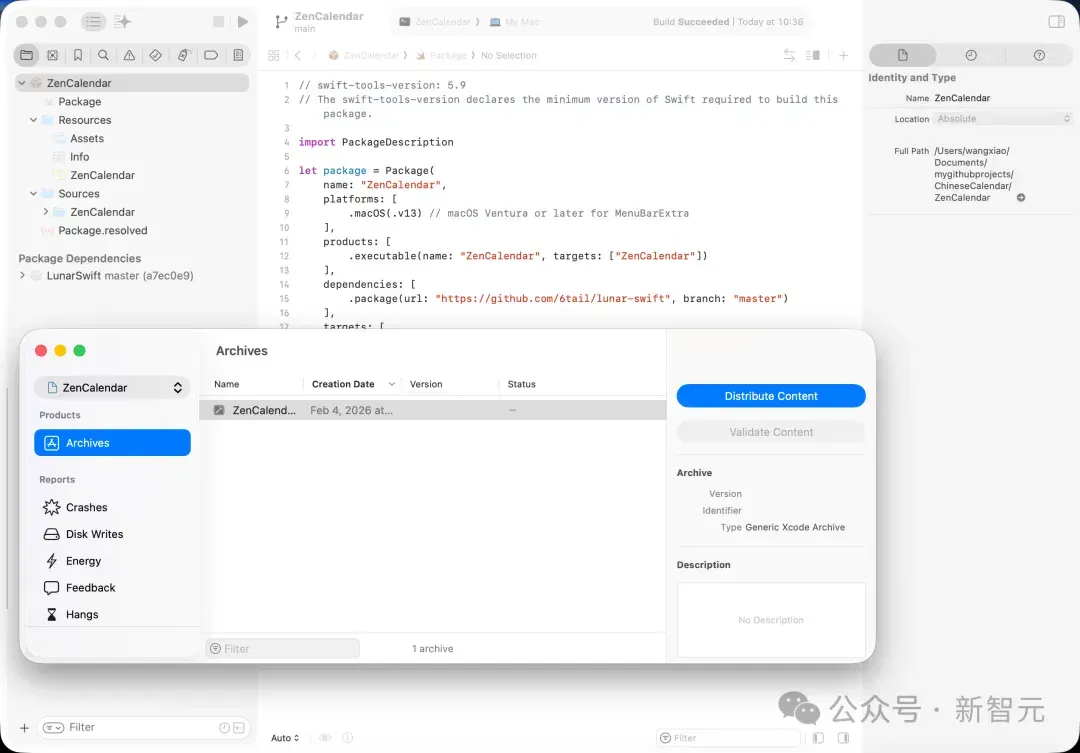Sort archives by Version column header
The image size is (1080, 753).
coord(426,384)
